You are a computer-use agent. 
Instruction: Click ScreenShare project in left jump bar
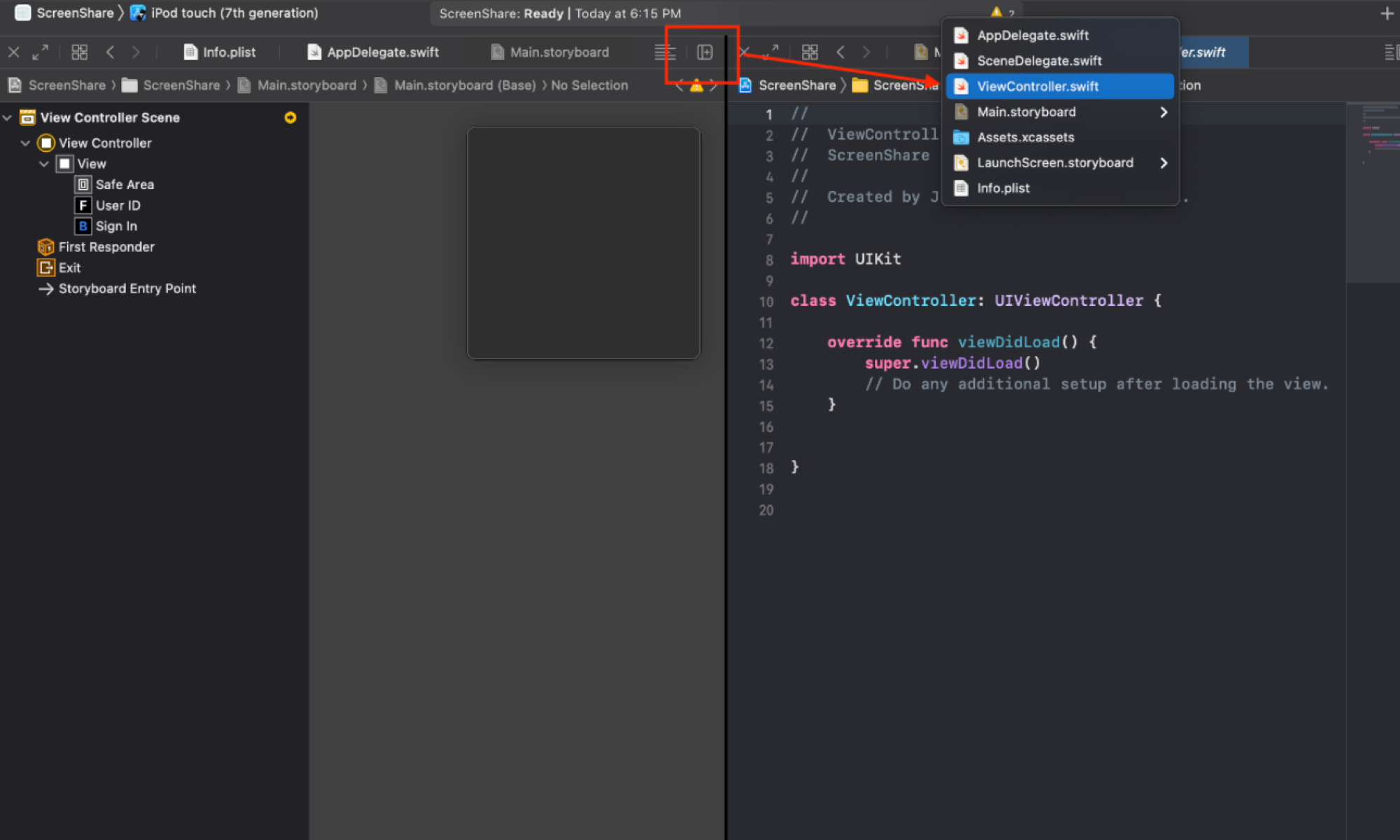pyautogui.click(x=57, y=85)
